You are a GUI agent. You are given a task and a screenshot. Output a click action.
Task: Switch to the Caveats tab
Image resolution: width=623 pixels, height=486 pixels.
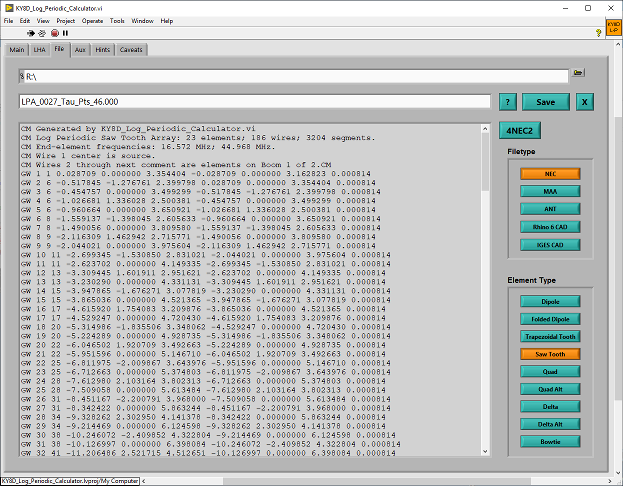[131, 50]
